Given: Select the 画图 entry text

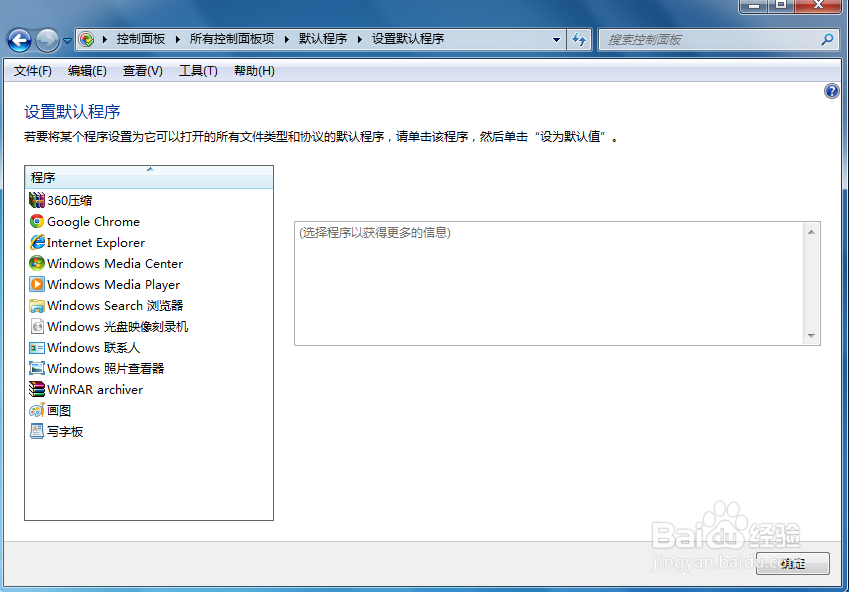Looking at the screenshot, I should pos(59,411).
